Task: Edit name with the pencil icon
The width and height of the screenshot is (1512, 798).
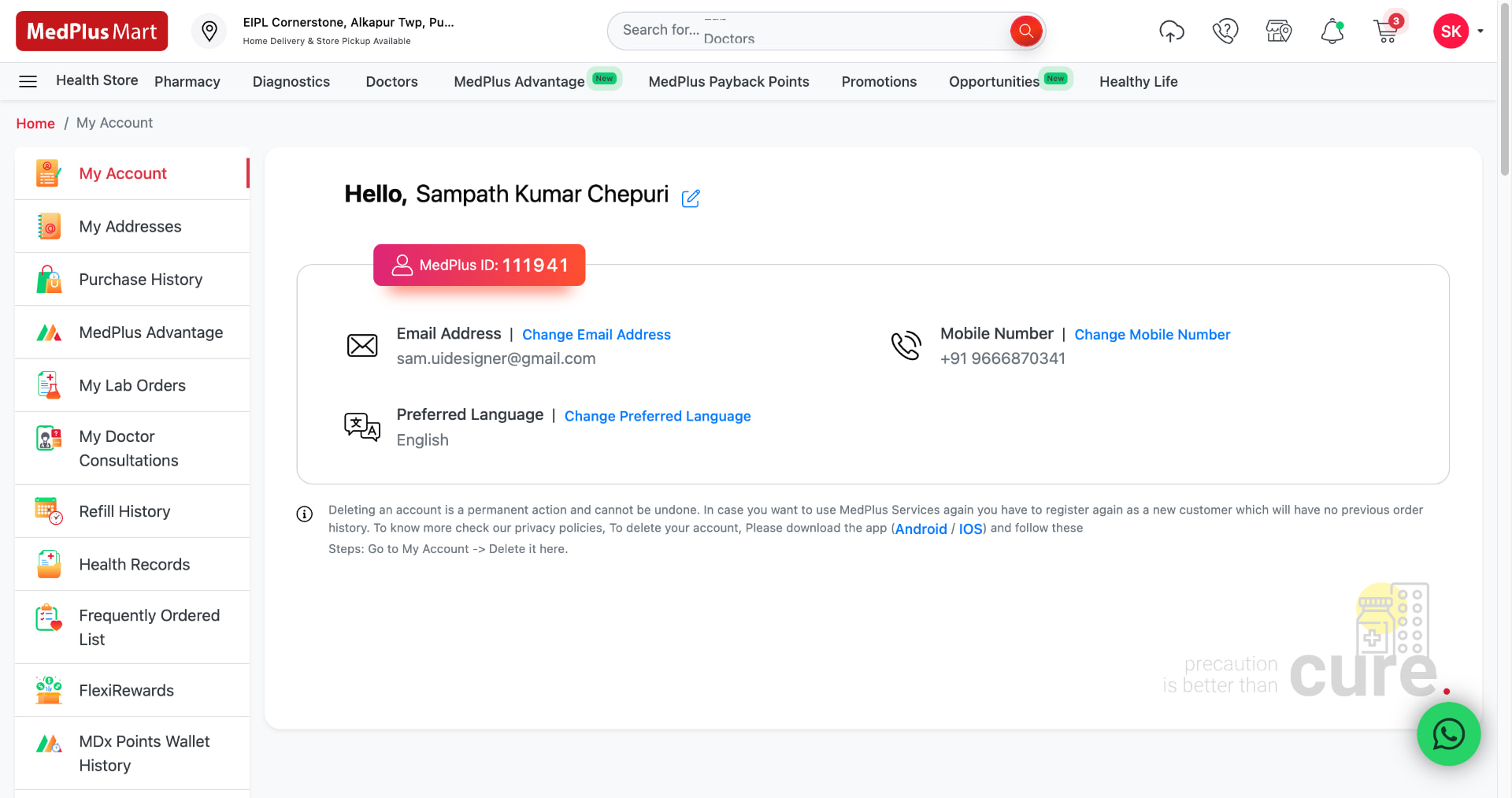Action: pyautogui.click(x=691, y=198)
